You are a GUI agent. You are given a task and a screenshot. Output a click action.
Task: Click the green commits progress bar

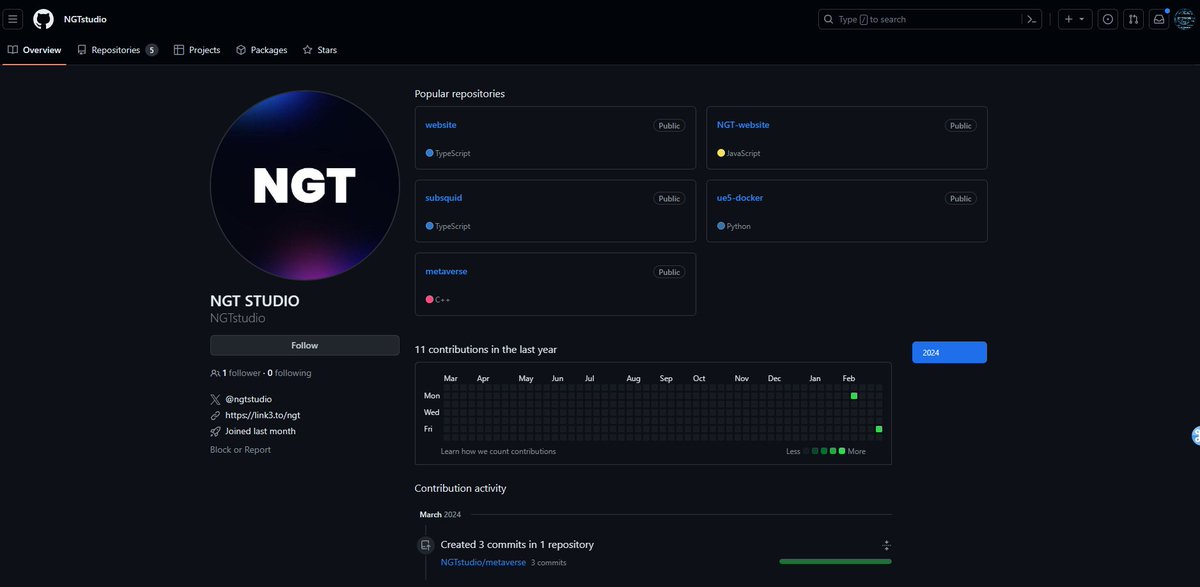tap(835, 561)
